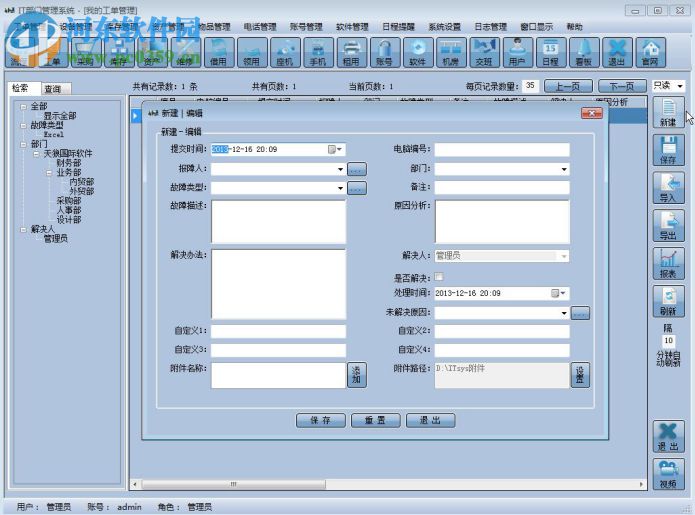Open the 视频 video camera sidebar icon
Viewport: 695px width, 515px height.
pos(668,475)
